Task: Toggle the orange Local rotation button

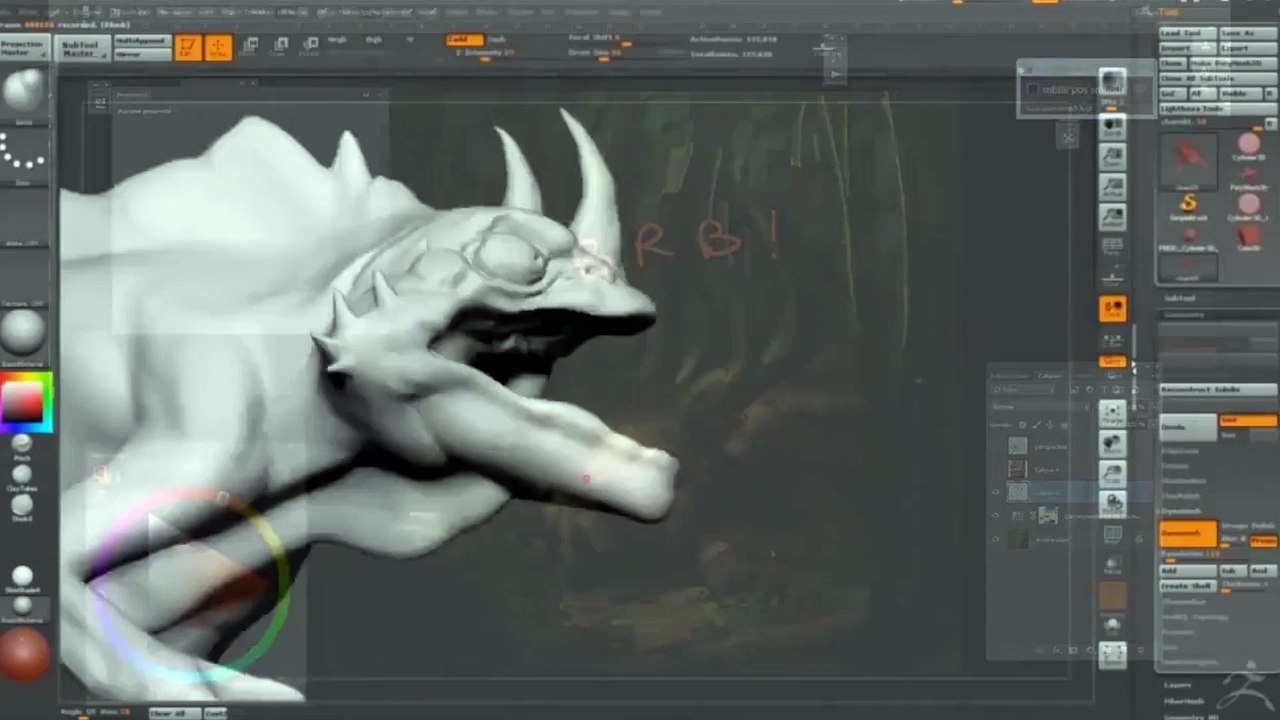Action: tap(1112, 309)
